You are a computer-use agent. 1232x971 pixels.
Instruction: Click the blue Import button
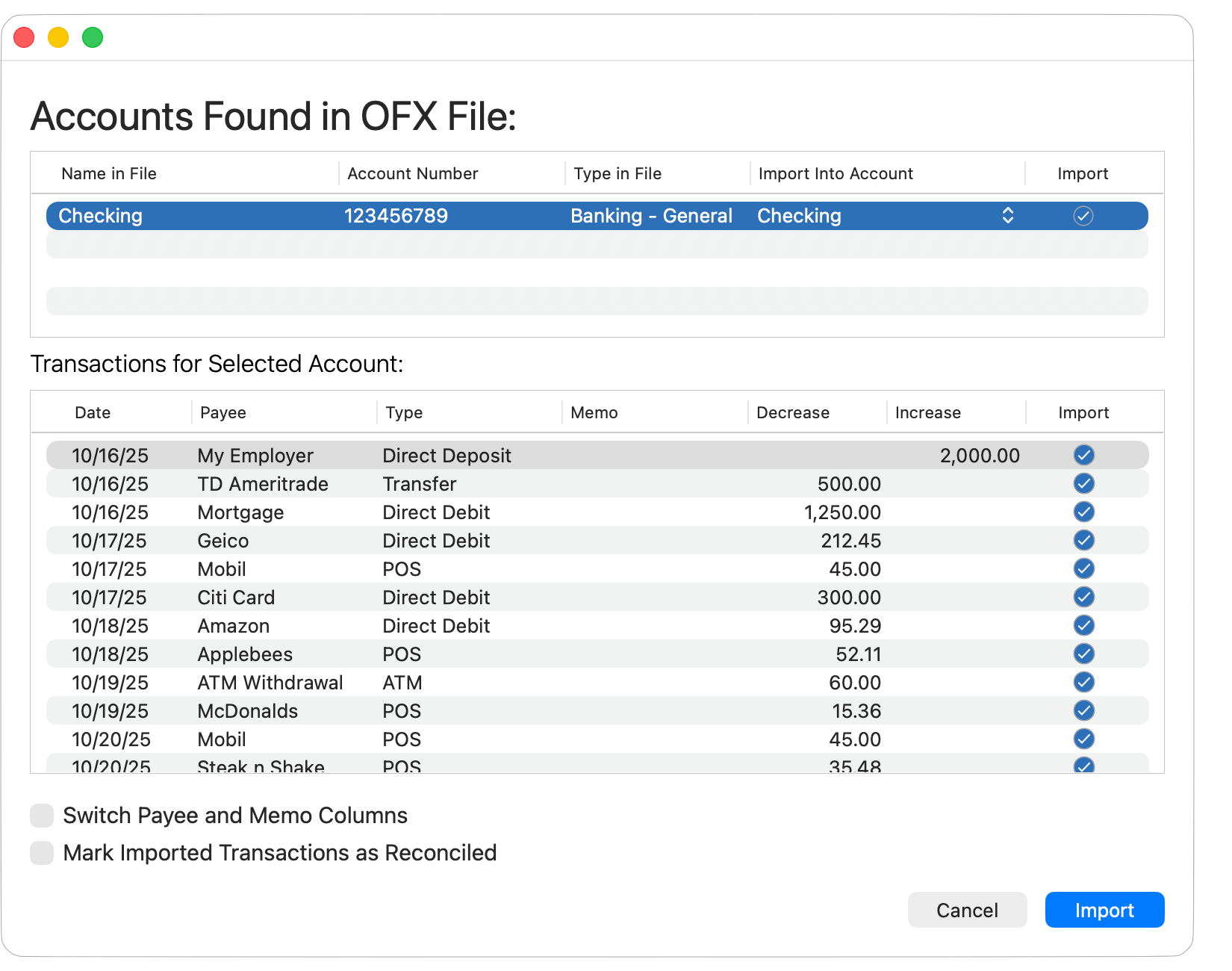(1104, 910)
